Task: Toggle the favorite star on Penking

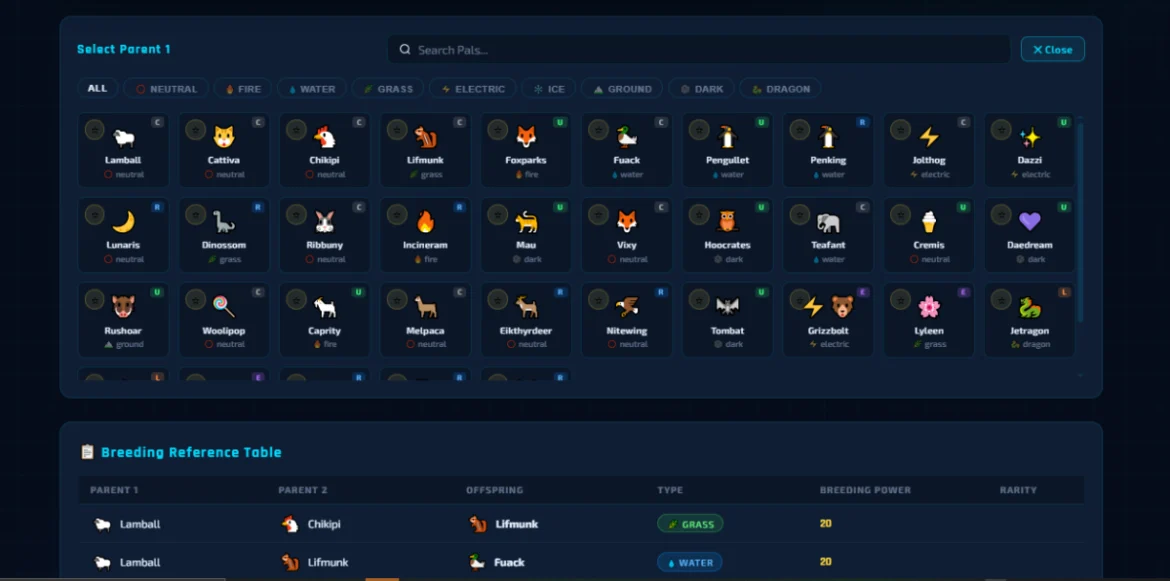Action: click(x=799, y=129)
